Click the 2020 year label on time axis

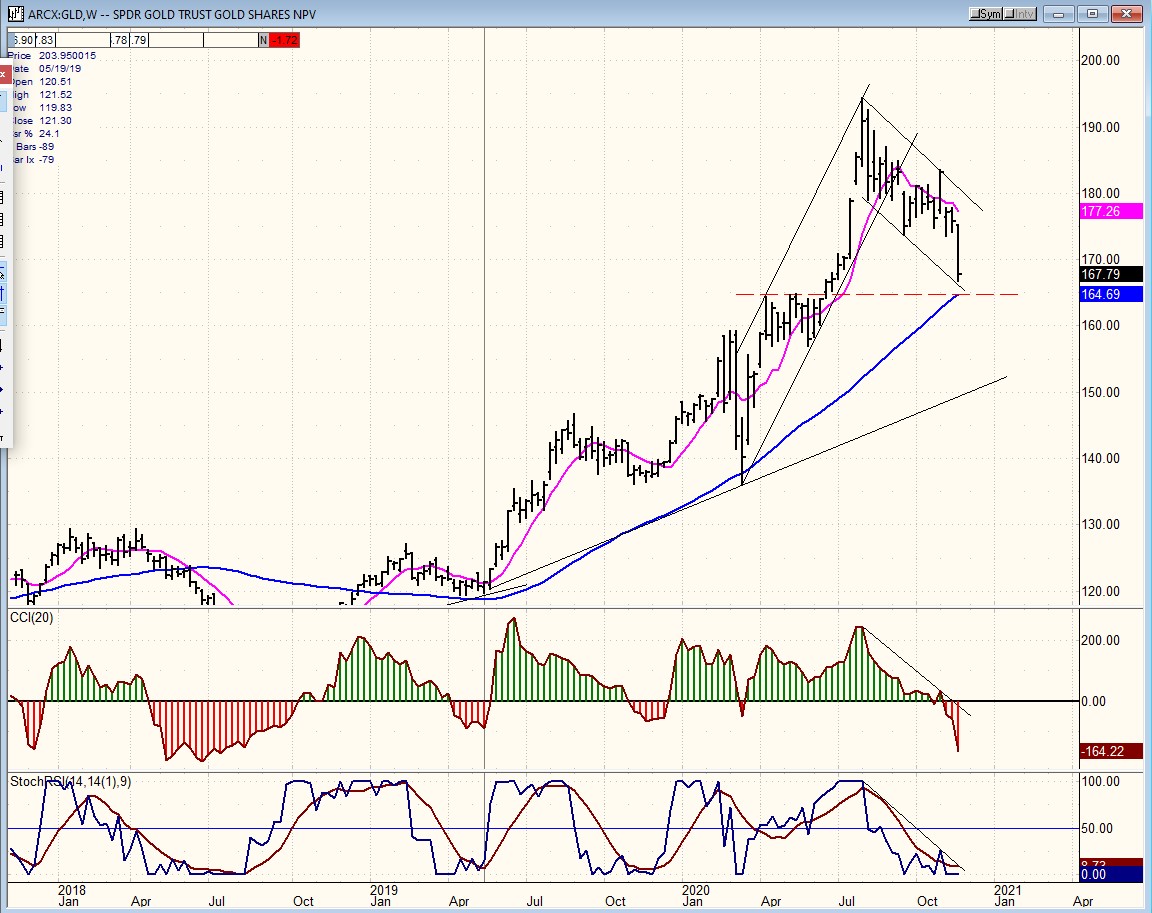click(696, 890)
